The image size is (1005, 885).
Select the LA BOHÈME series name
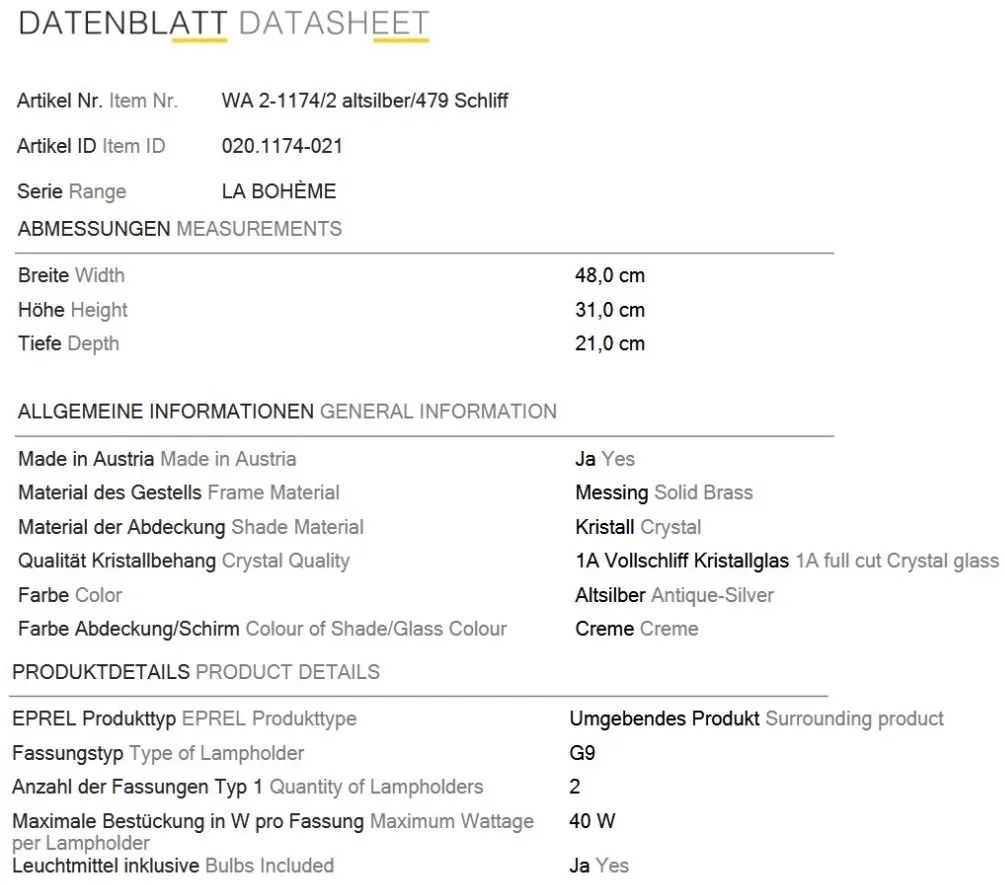[x=279, y=191]
